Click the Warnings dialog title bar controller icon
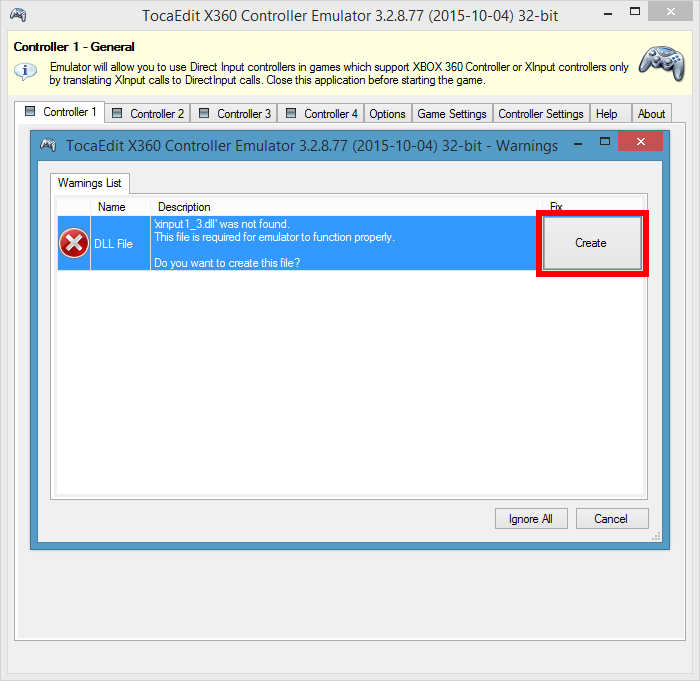The height and width of the screenshot is (681, 700). (x=48, y=145)
